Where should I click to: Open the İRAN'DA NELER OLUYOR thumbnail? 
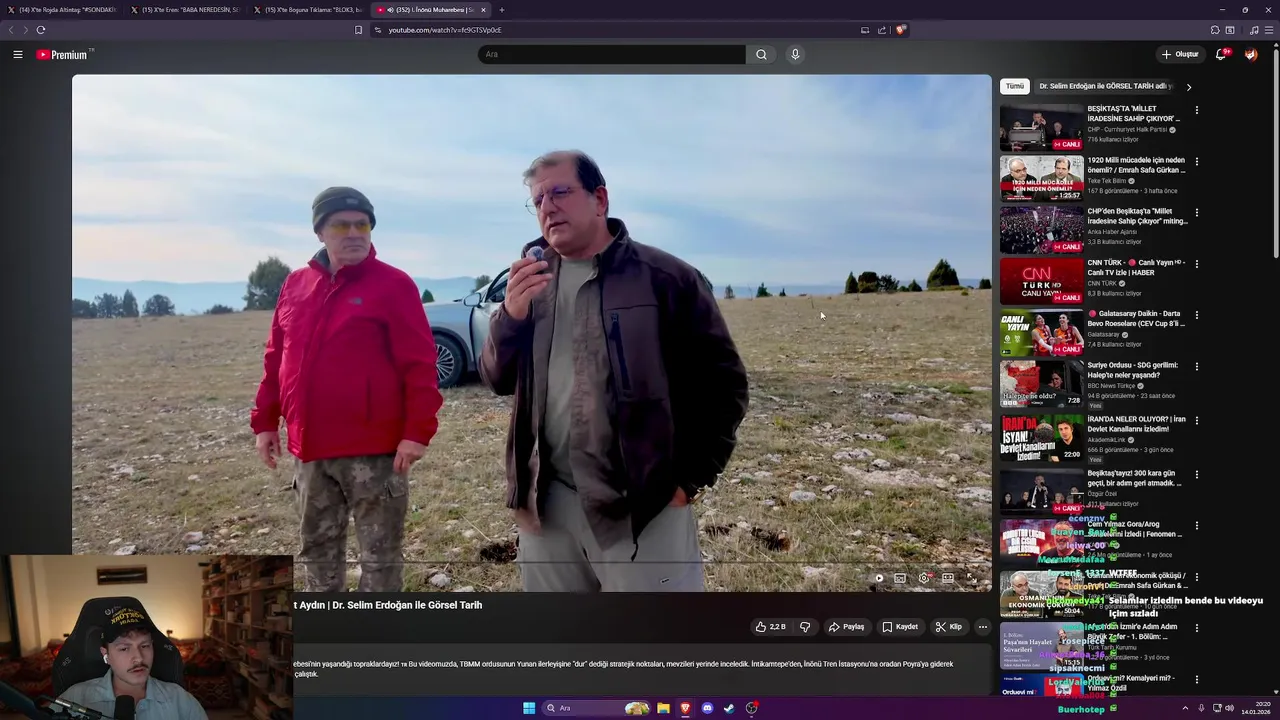tap(1041, 437)
